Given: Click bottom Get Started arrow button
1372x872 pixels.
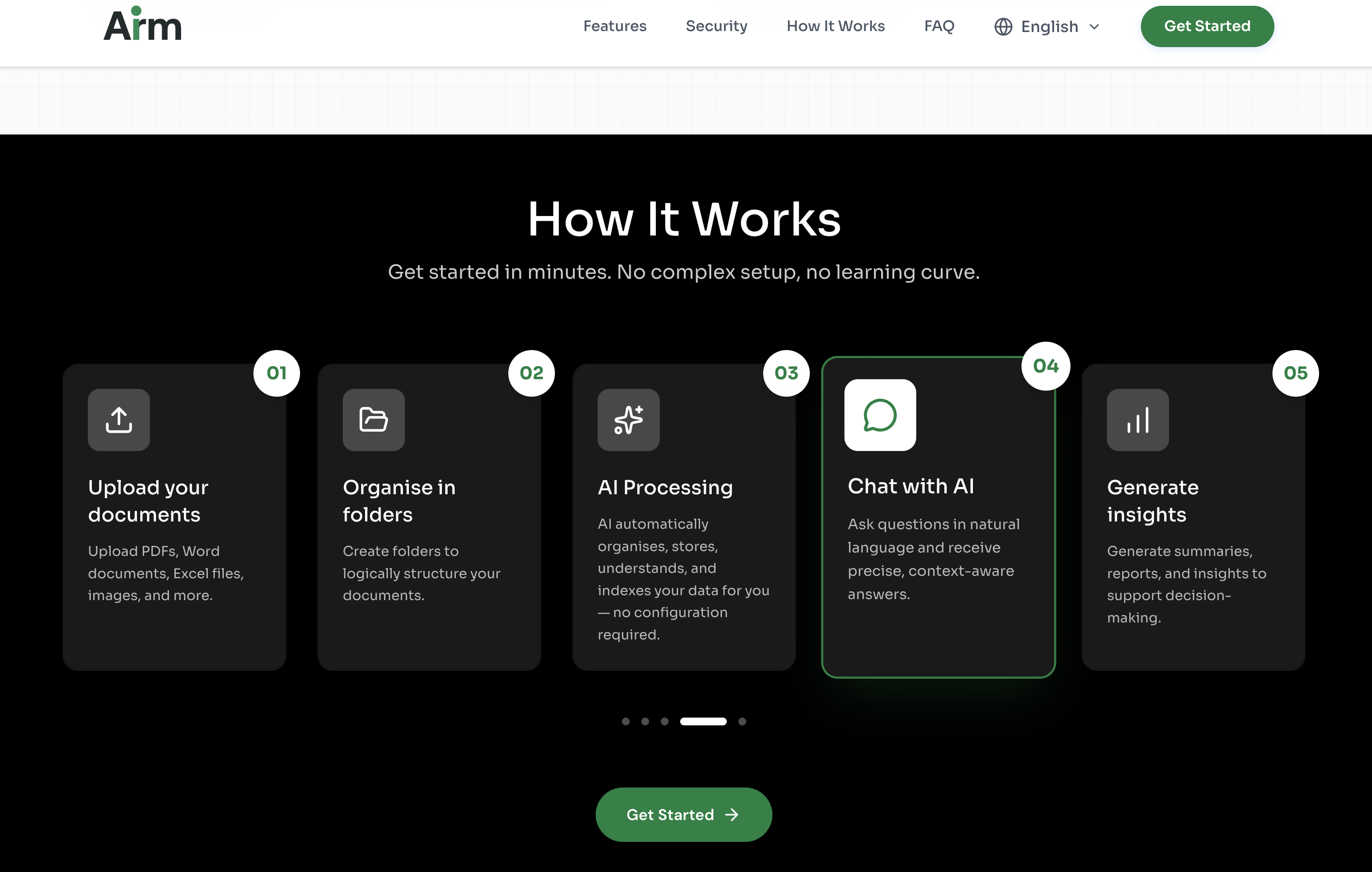Looking at the screenshot, I should 683,814.
